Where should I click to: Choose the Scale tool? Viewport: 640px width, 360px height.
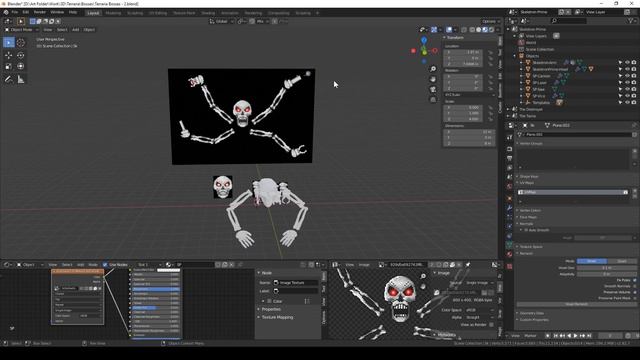[9, 66]
